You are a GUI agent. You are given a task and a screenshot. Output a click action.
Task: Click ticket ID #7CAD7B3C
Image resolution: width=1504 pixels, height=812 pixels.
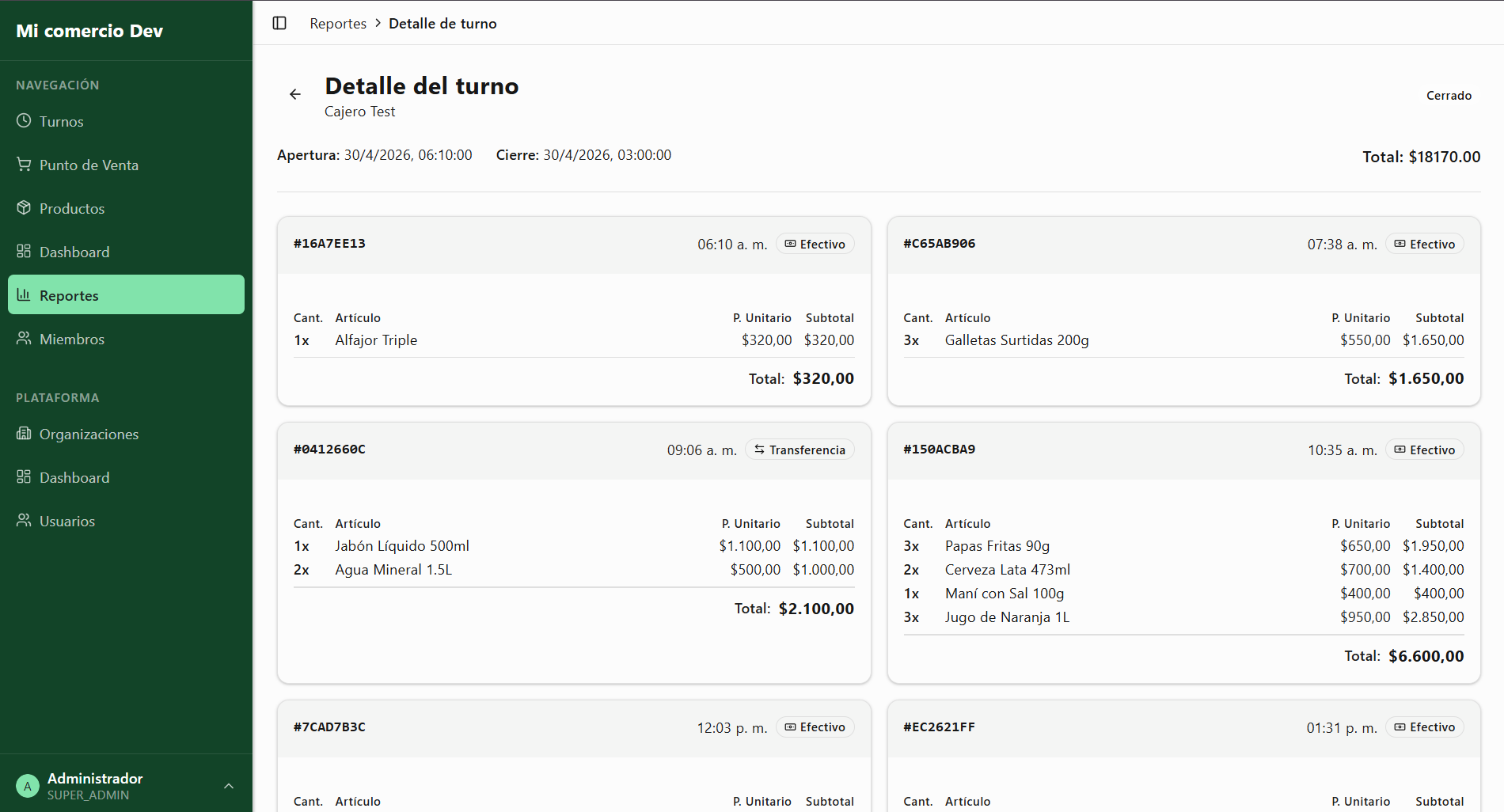329,727
